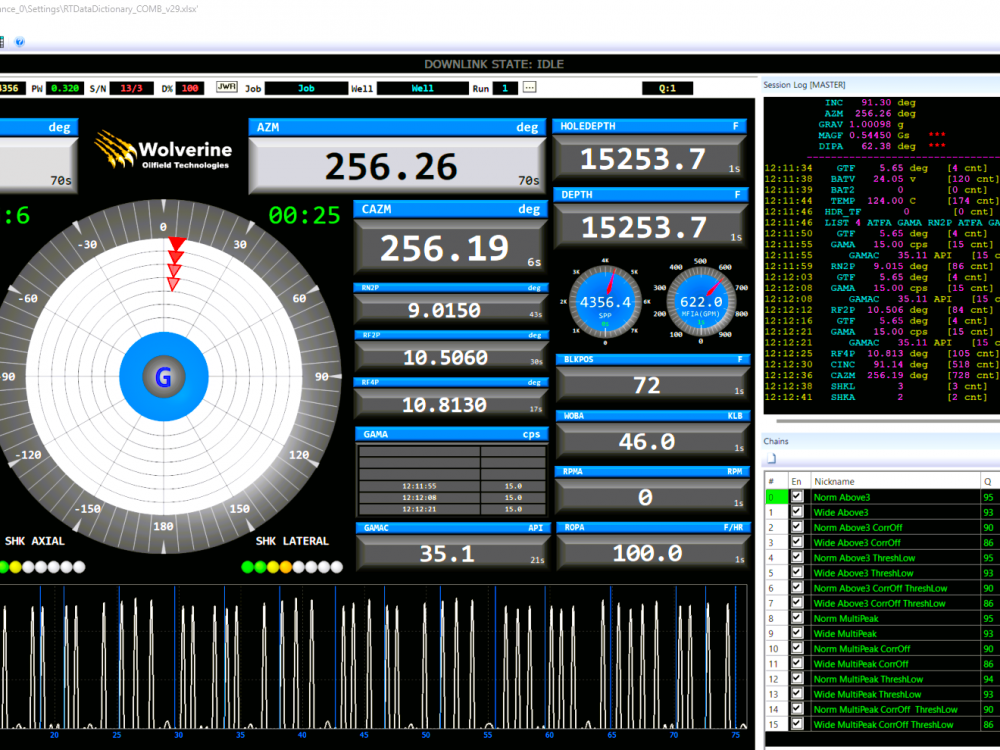This screenshot has width=1000, height=750.
Task: Click the PW value 0.320
Action: click(x=65, y=89)
